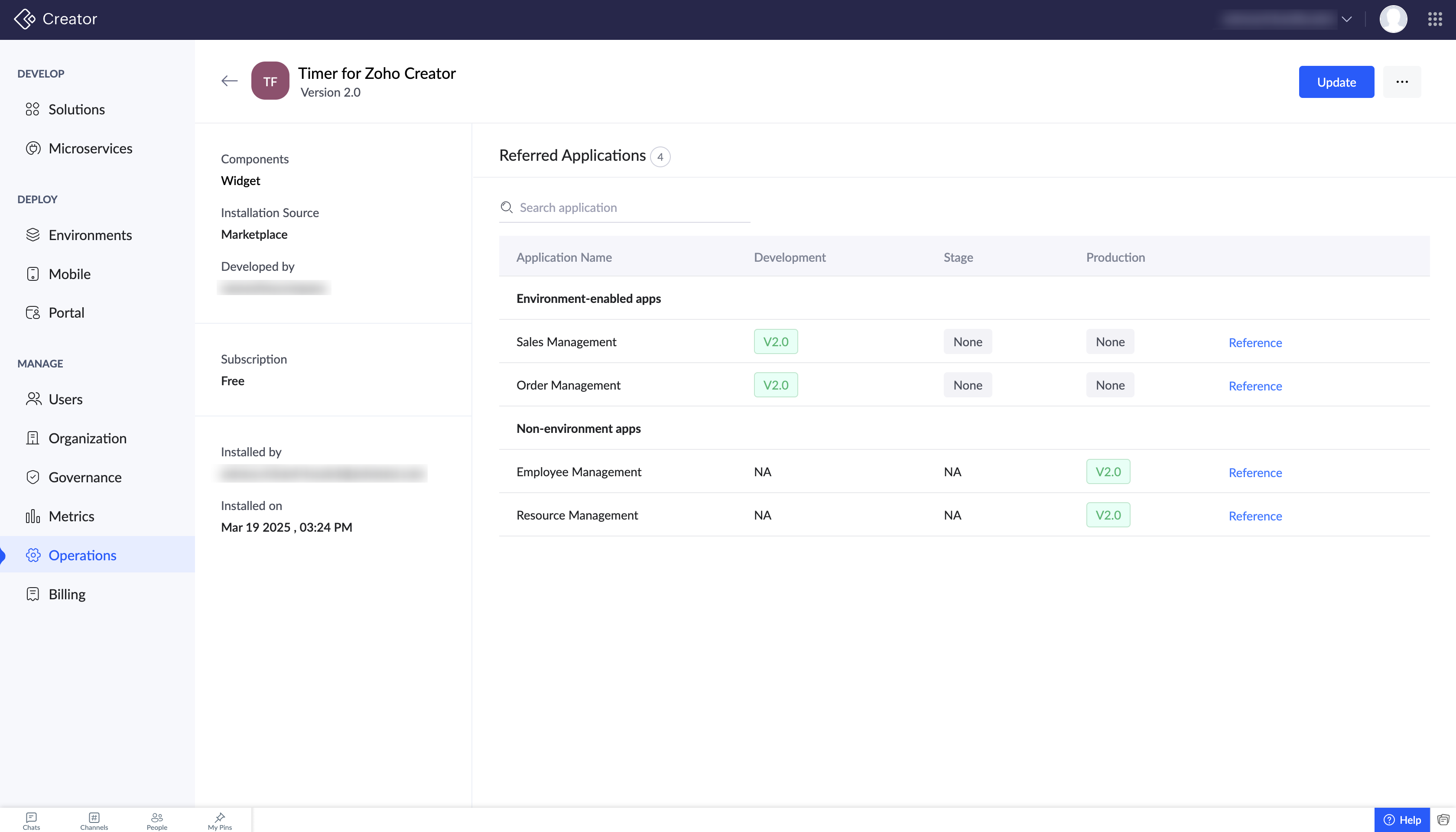The height and width of the screenshot is (832, 1456).
Task: Go to Solutions in sidebar
Action: click(x=77, y=109)
